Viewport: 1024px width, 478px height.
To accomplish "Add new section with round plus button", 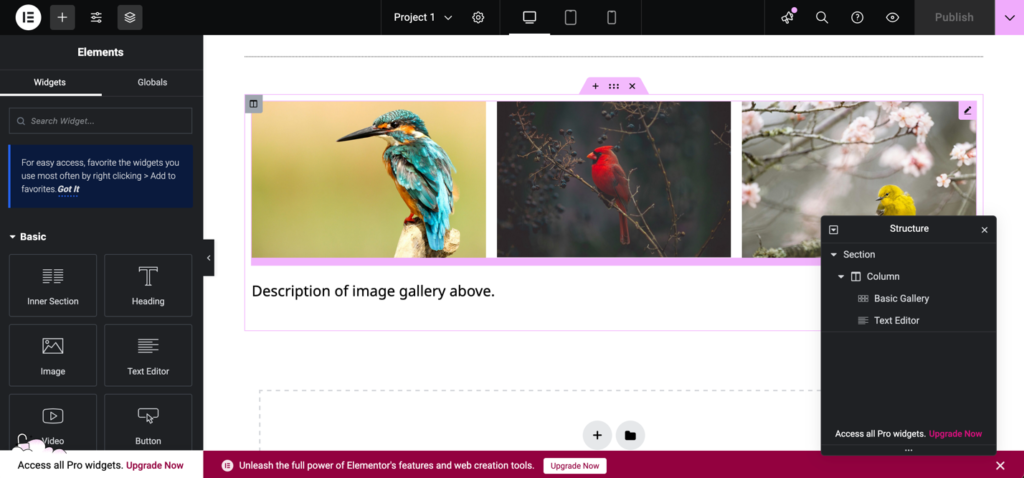I will [597, 435].
